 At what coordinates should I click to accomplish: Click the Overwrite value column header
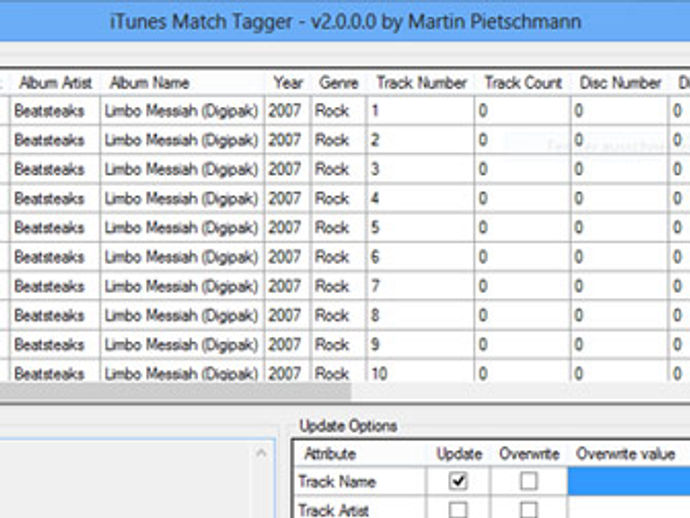pyautogui.click(x=629, y=454)
